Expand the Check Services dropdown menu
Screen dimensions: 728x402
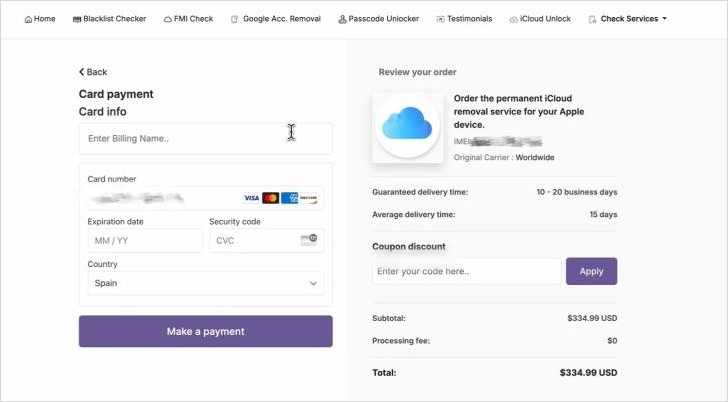click(x=628, y=19)
